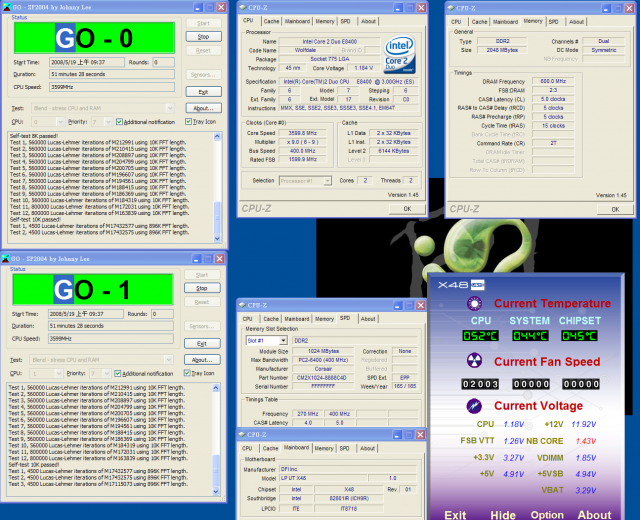Click the GO-0 SP2004 window title icon
Viewport: 640px width, 520px height.
click(x=6, y=7)
